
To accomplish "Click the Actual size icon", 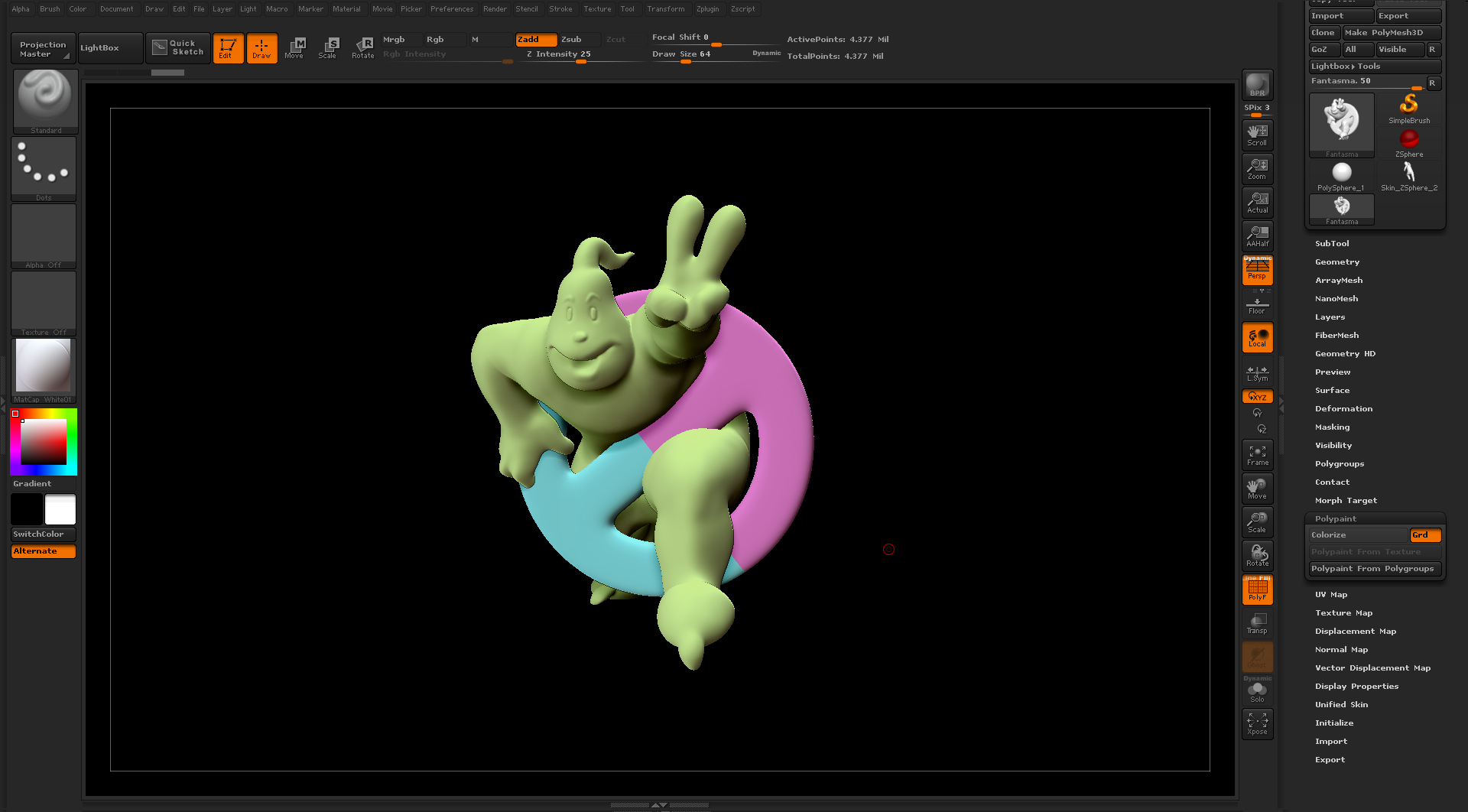I will (x=1257, y=203).
